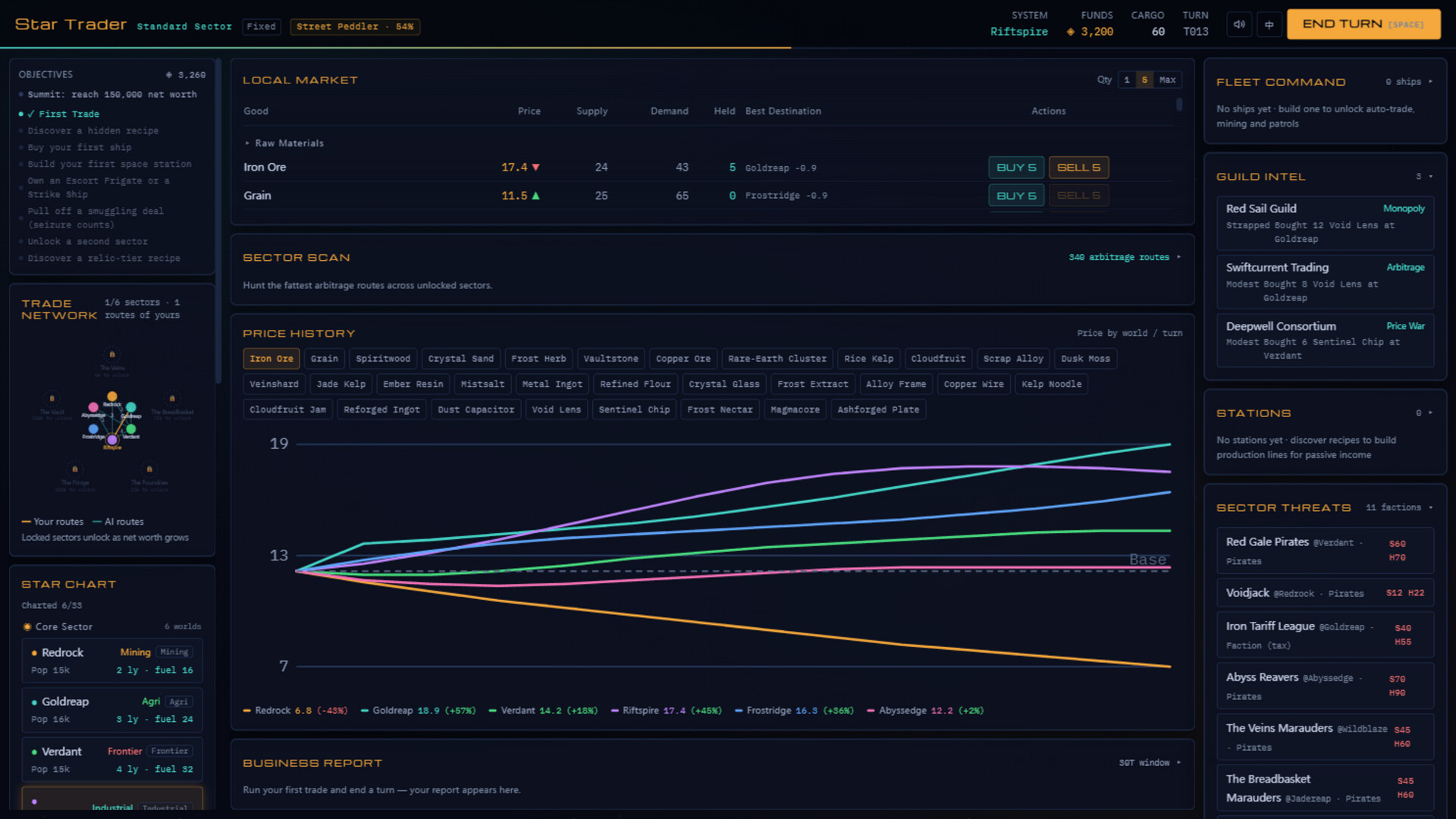This screenshot has width=1456, height=819.
Task: Select the Void Lens price history tab
Action: 556,409
